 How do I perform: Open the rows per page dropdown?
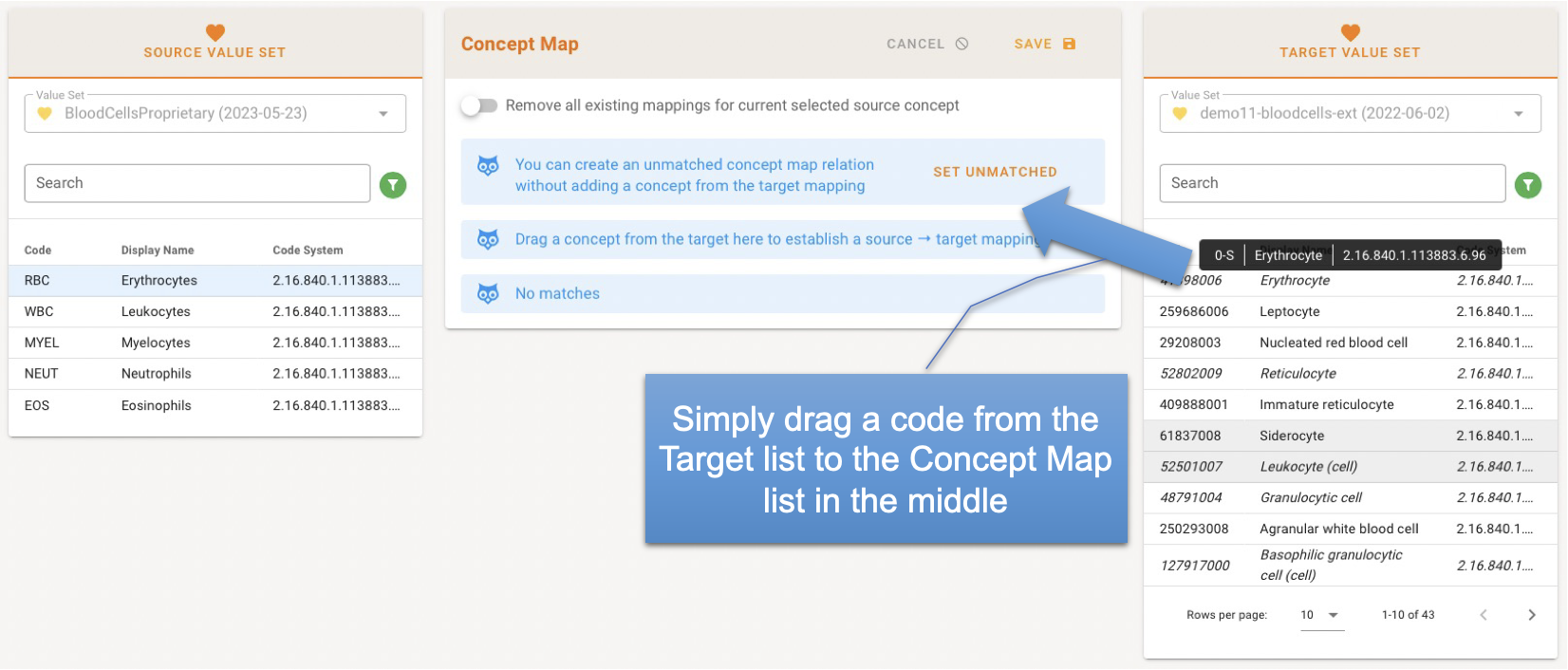coord(1321,615)
